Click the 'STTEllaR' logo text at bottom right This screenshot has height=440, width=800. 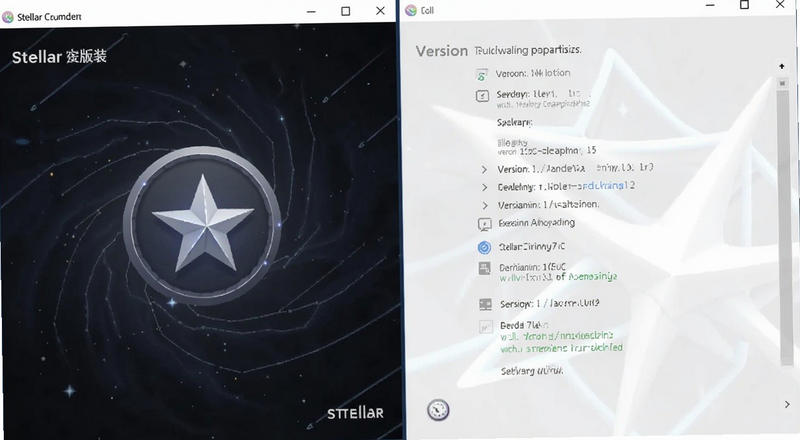[x=355, y=413]
